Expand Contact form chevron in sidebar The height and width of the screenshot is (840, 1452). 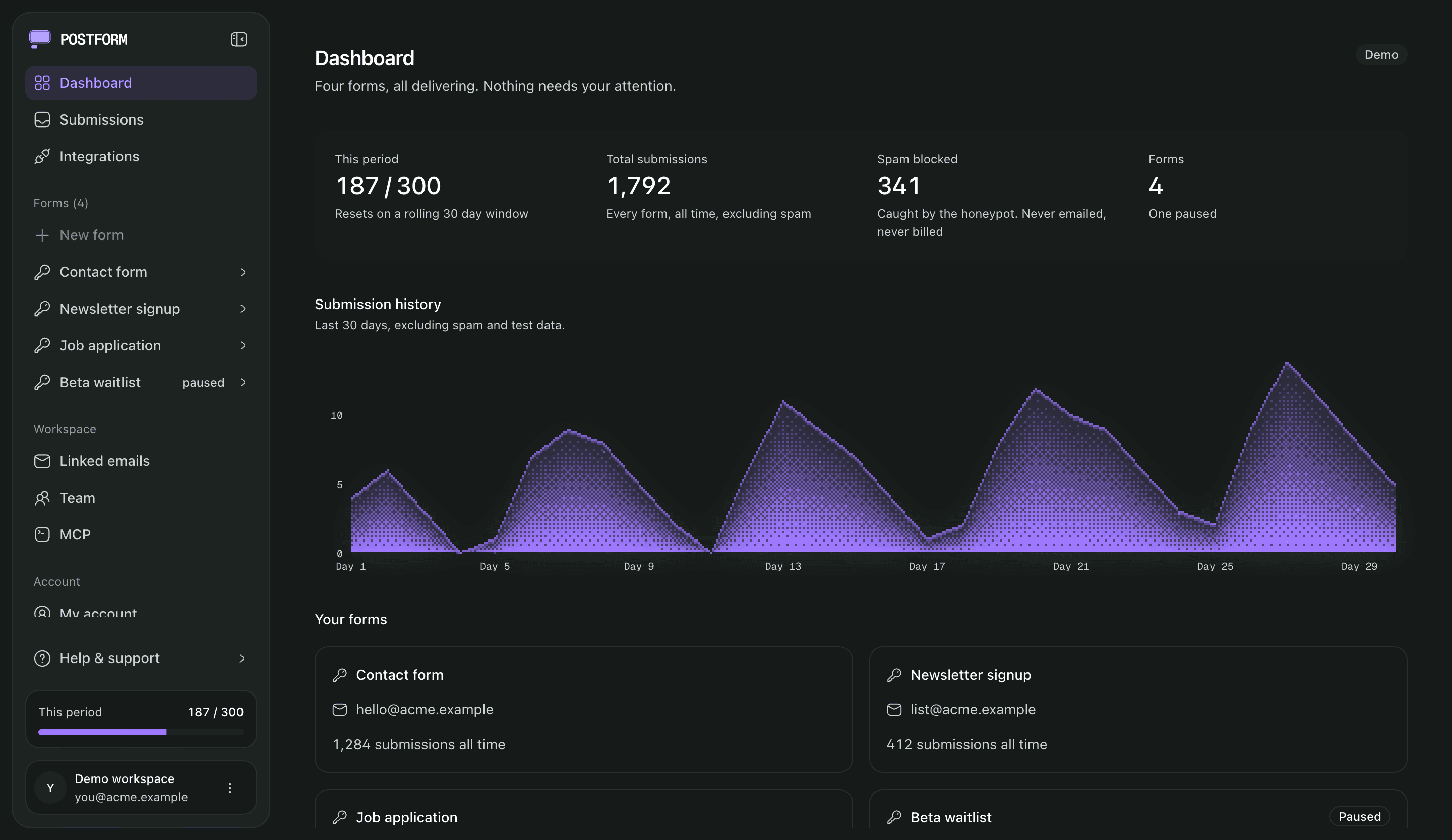point(243,272)
